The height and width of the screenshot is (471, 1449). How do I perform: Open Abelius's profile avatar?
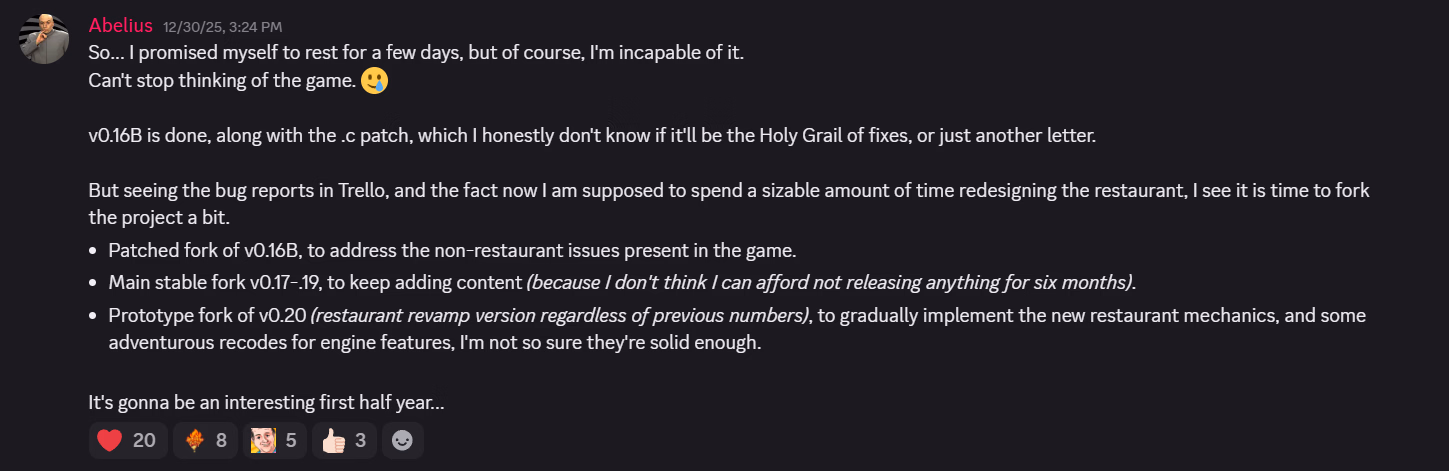coord(44,40)
